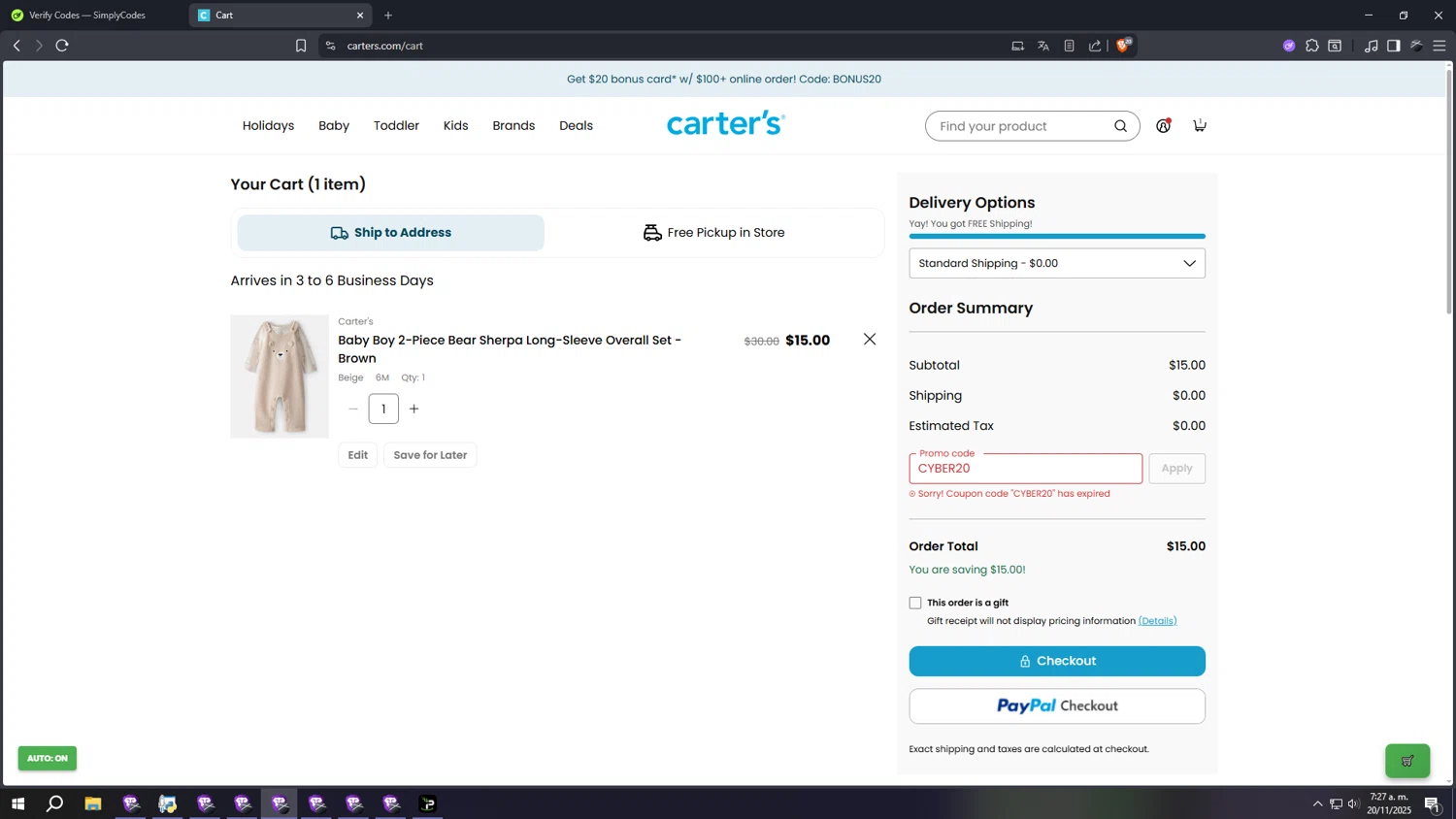Image resolution: width=1456 pixels, height=819 pixels.
Task: Toggle the AUTO: ON button
Action: 48,758
